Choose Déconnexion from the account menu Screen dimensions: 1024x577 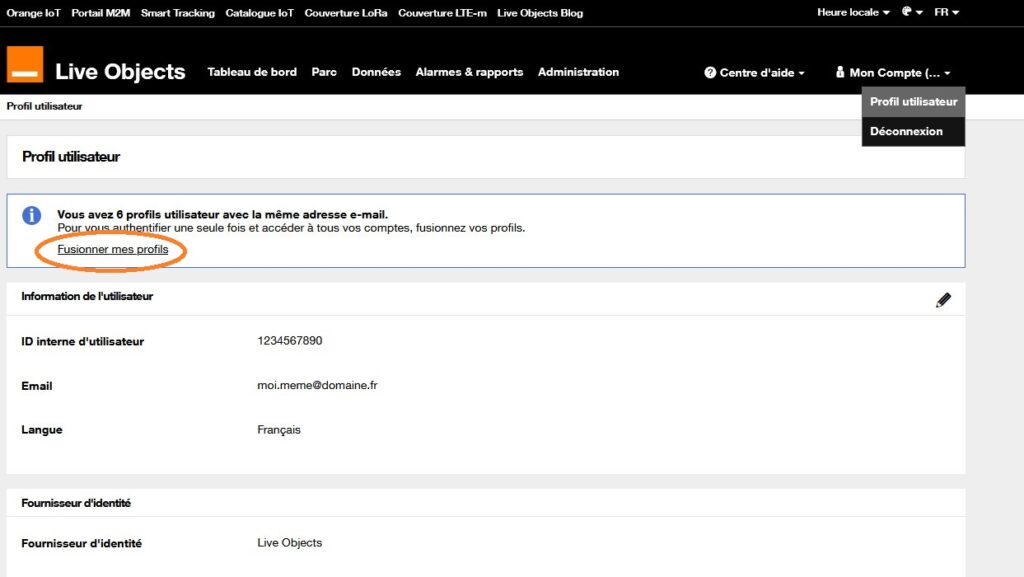(906, 131)
